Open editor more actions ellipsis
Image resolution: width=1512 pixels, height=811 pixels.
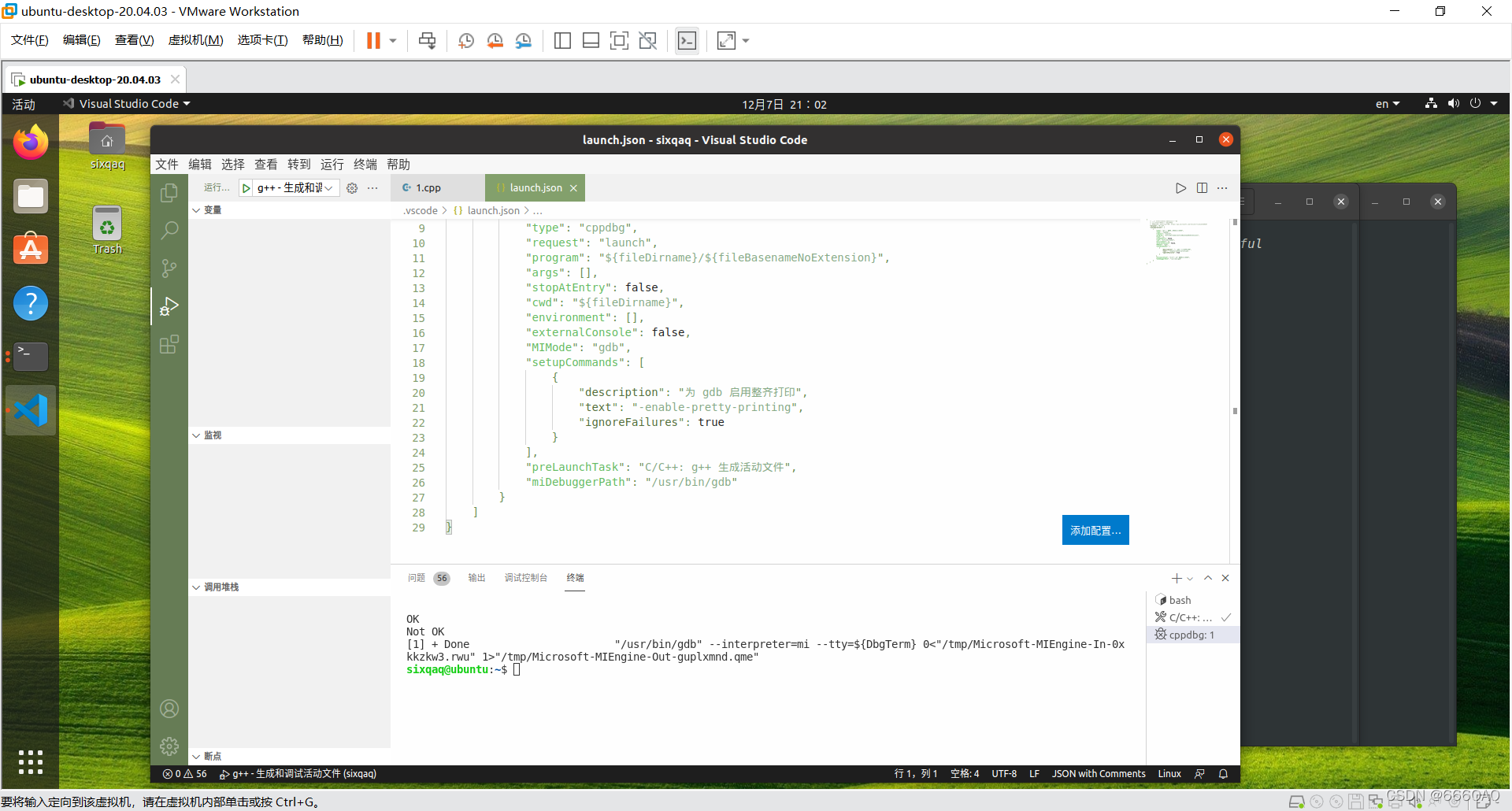1222,188
